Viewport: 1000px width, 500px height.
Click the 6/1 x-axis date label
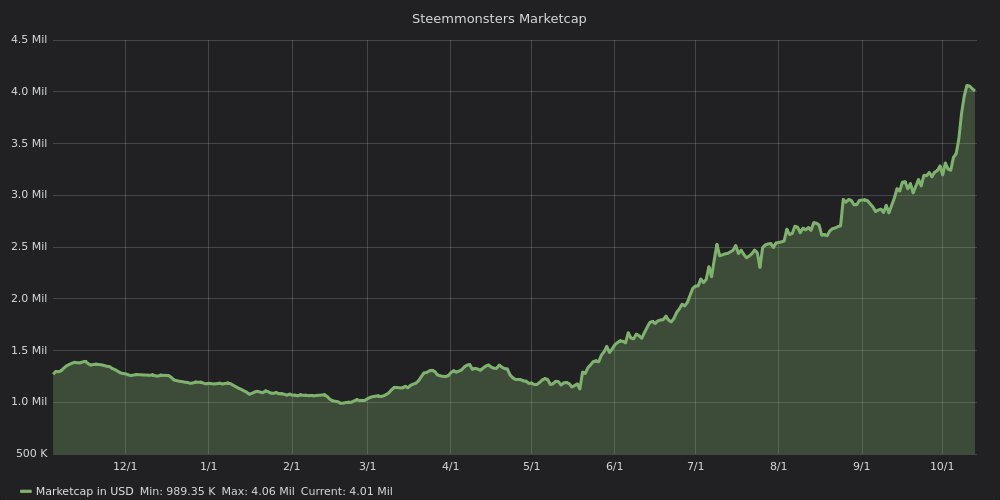[x=614, y=466]
